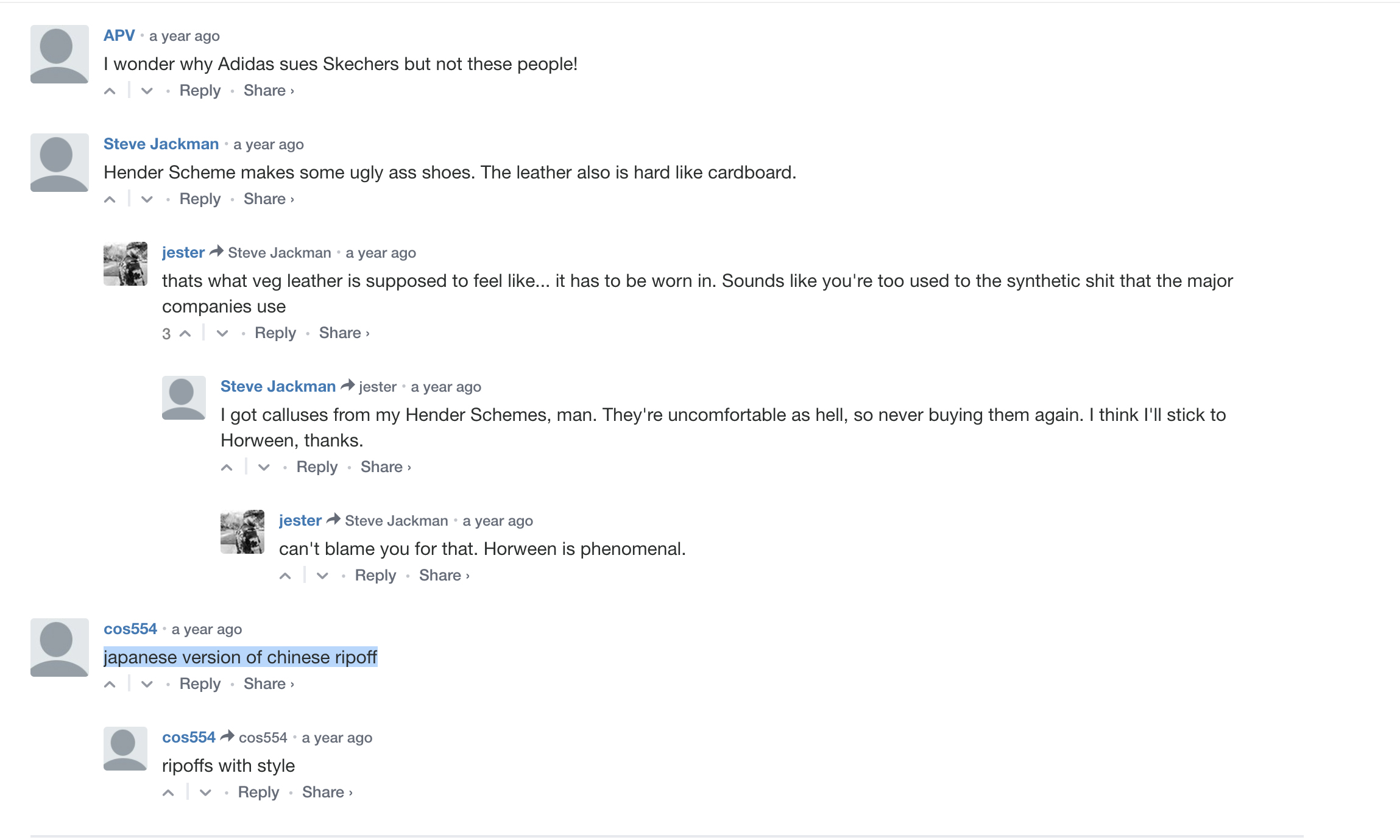Reply to cos554's japanese version comment
This screenshot has height=840, width=1400.
(x=200, y=684)
